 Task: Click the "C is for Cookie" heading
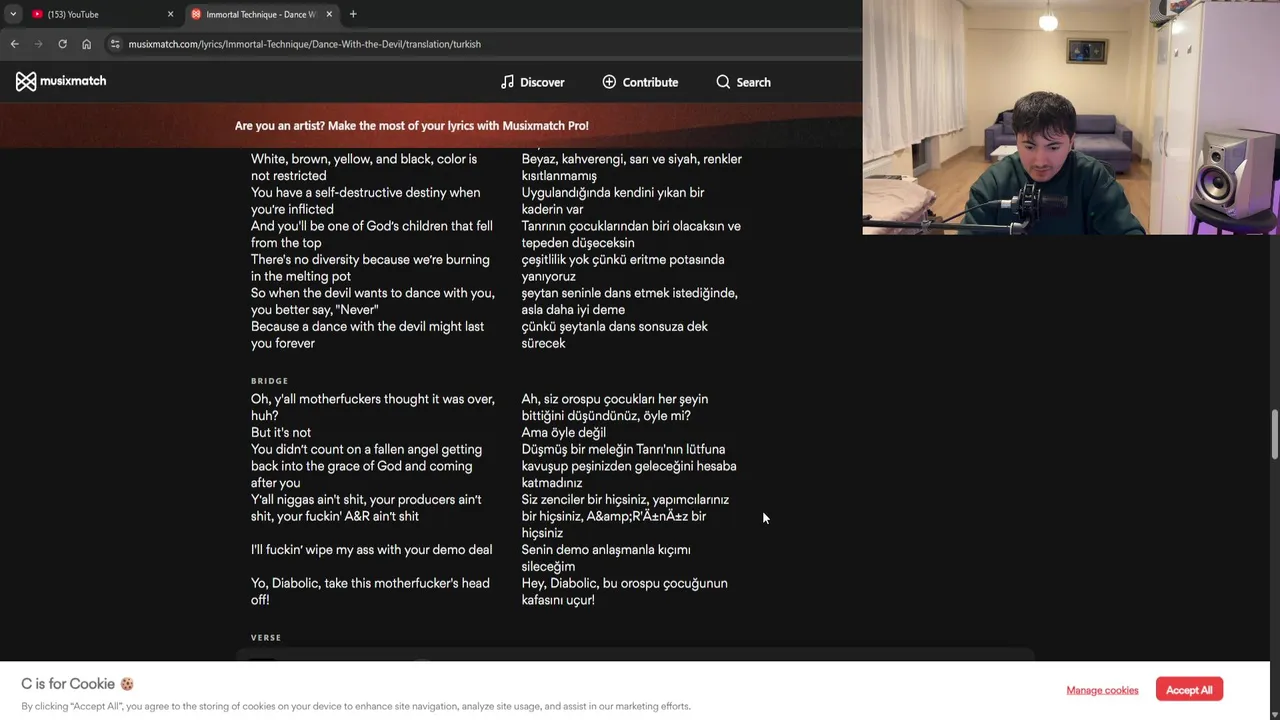coord(77,684)
